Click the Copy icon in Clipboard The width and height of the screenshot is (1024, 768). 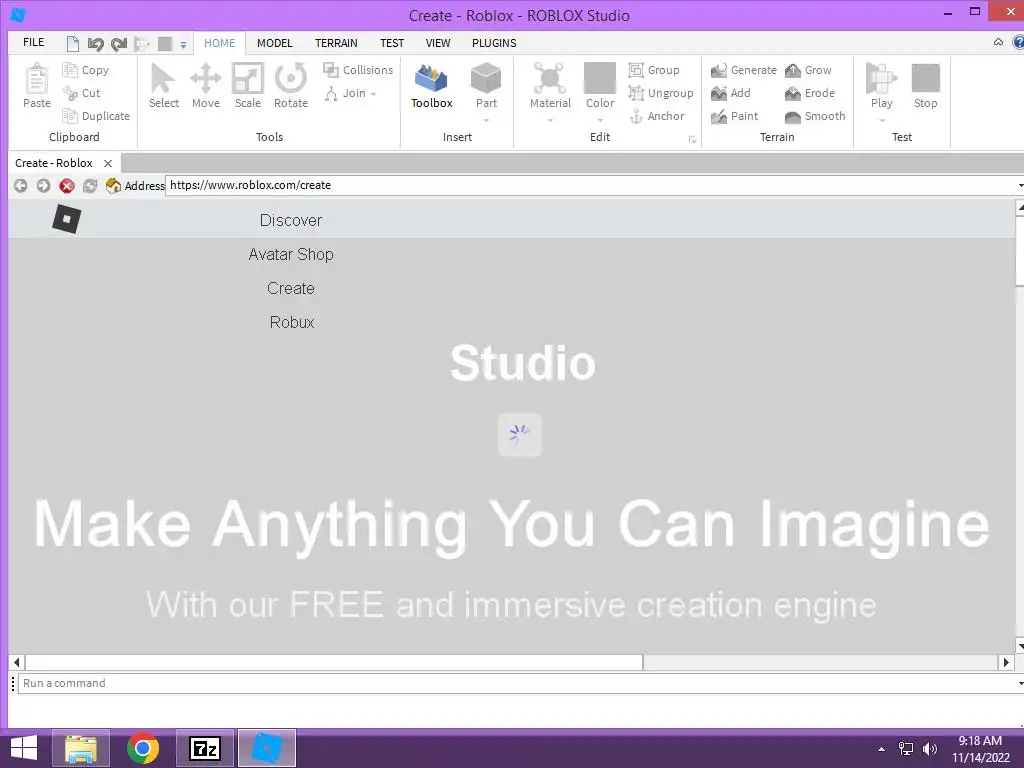click(x=70, y=70)
